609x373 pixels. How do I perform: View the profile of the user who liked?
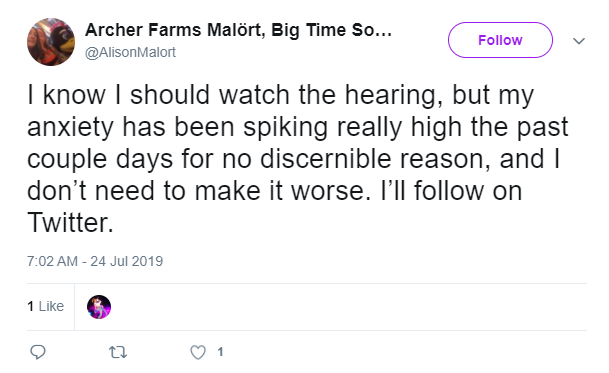point(99,307)
